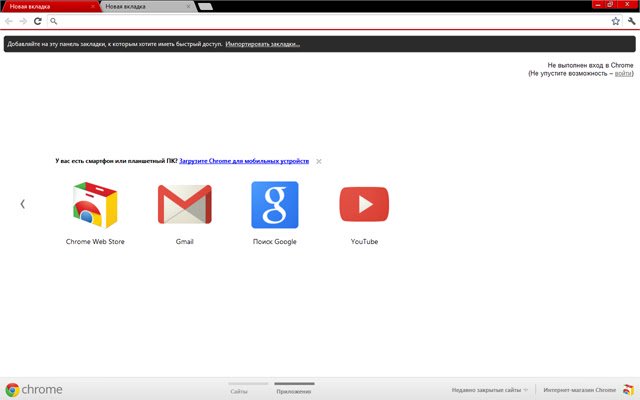The height and width of the screenshot is (400, 640).
Task: Reload the current page
Action: pyautogui.click(x=38, y=21)
